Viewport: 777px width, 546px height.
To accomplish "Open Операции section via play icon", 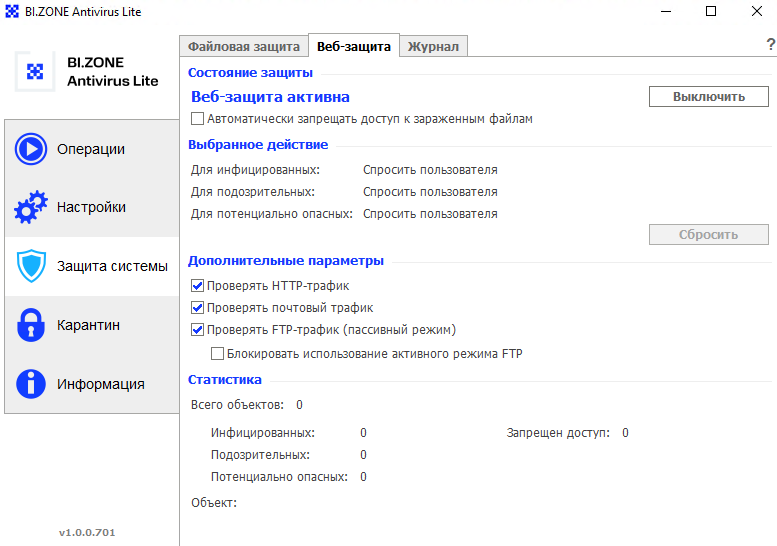I will click(31, 149).
